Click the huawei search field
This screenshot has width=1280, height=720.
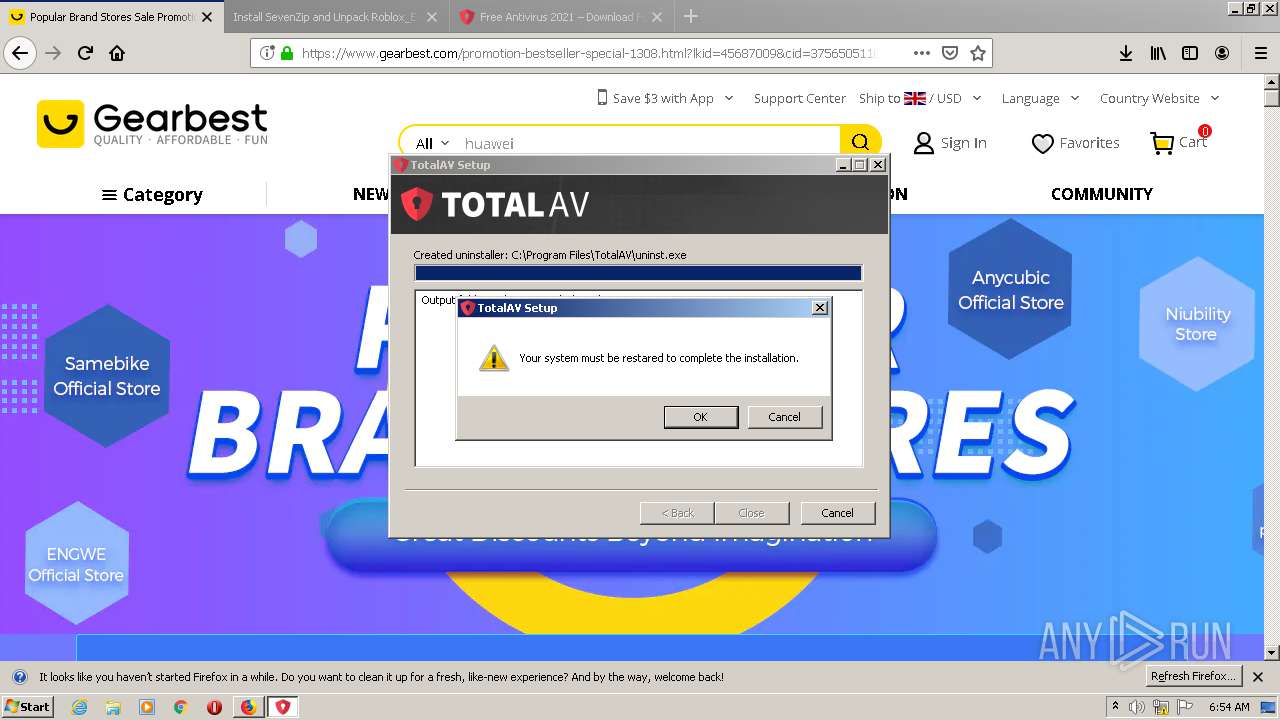[x=650, y=143]
